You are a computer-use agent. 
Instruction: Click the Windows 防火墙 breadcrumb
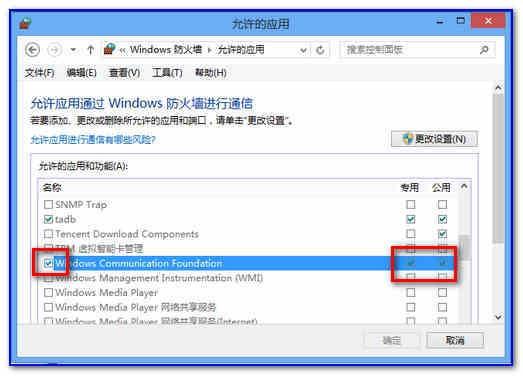coord(166,50)
